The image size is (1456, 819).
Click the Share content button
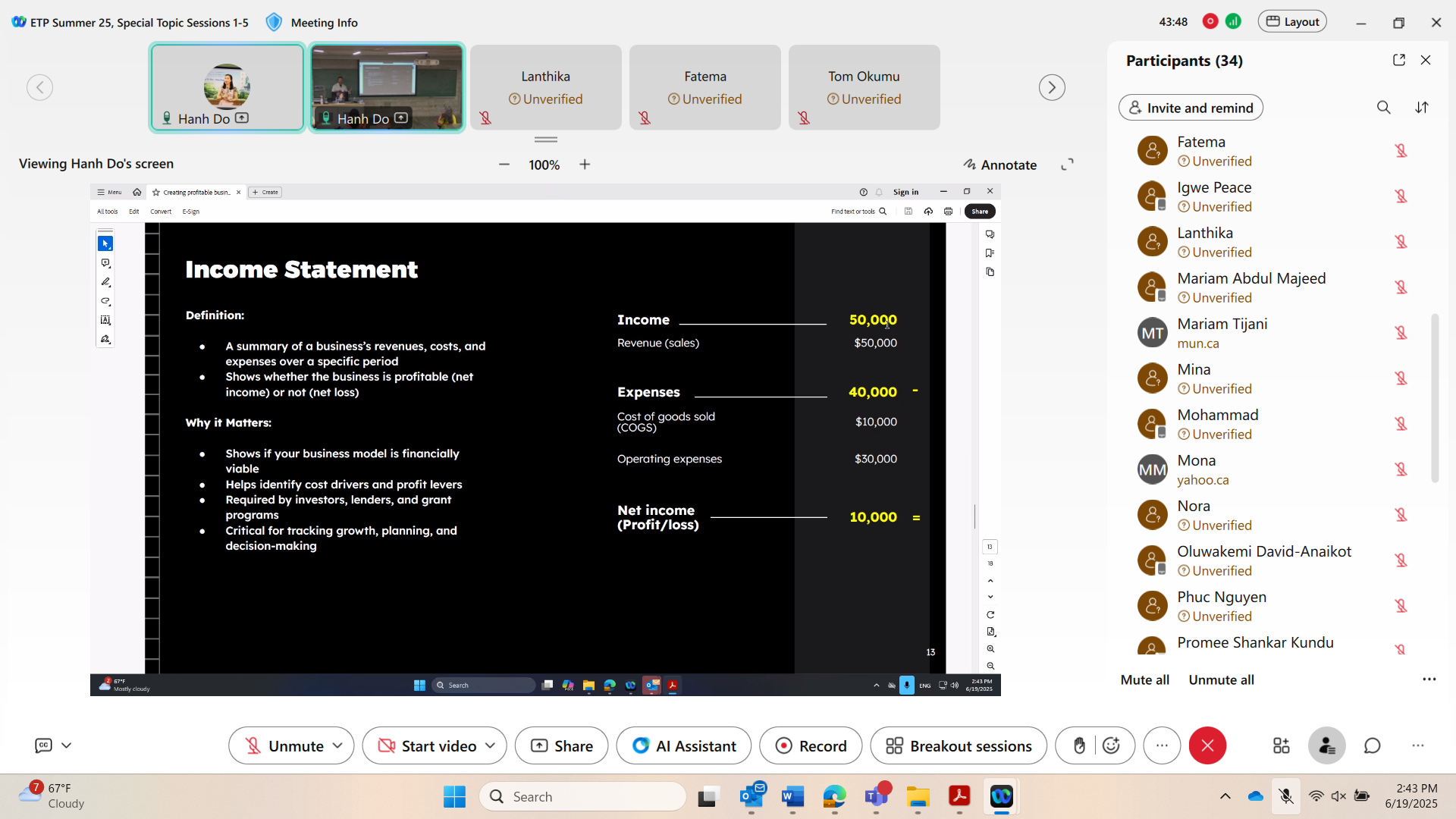pos(561,745)
